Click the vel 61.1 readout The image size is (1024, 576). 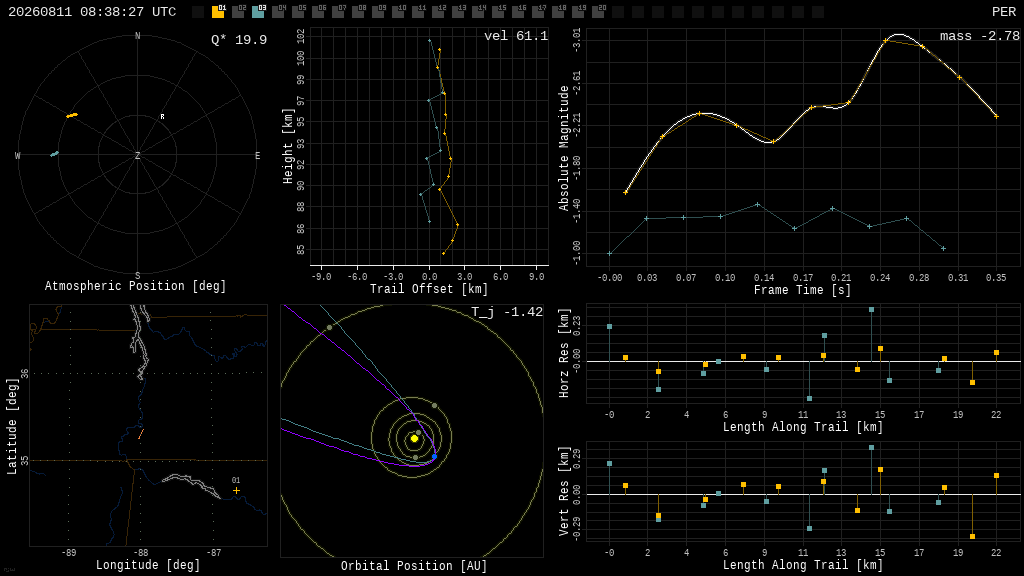(x=516, y=36)
